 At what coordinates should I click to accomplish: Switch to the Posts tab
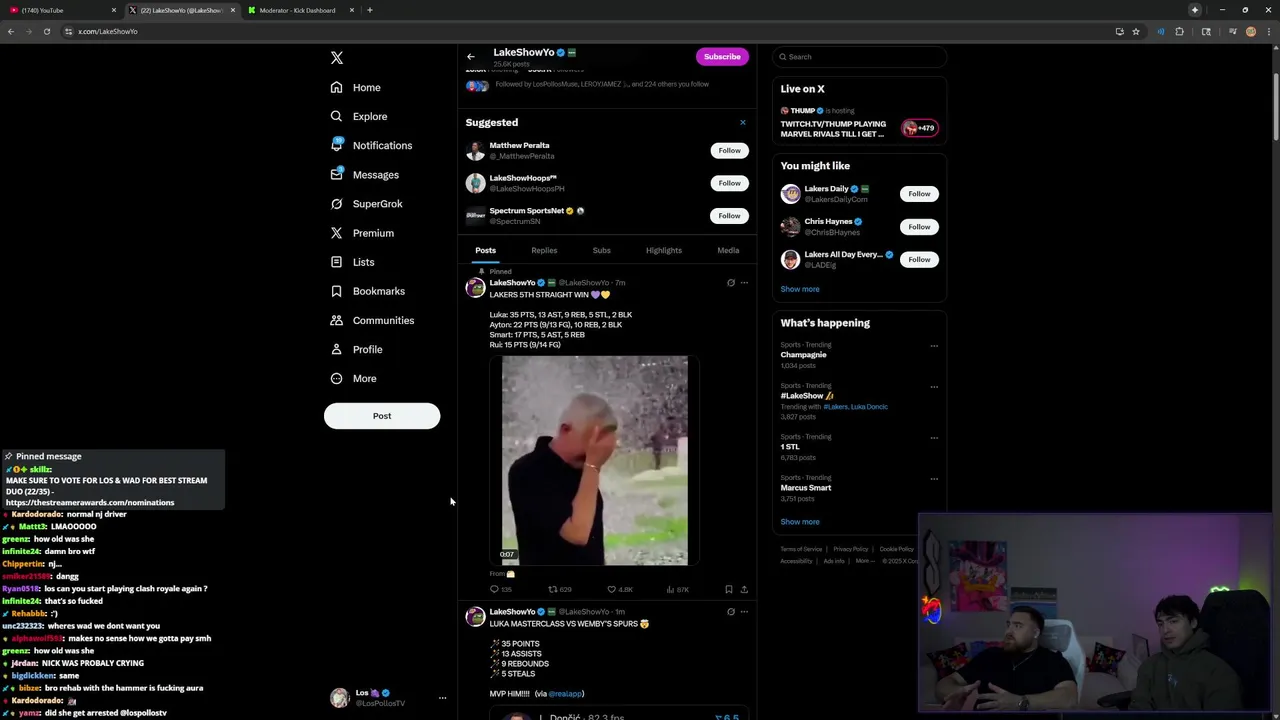(x=485, y=250)
